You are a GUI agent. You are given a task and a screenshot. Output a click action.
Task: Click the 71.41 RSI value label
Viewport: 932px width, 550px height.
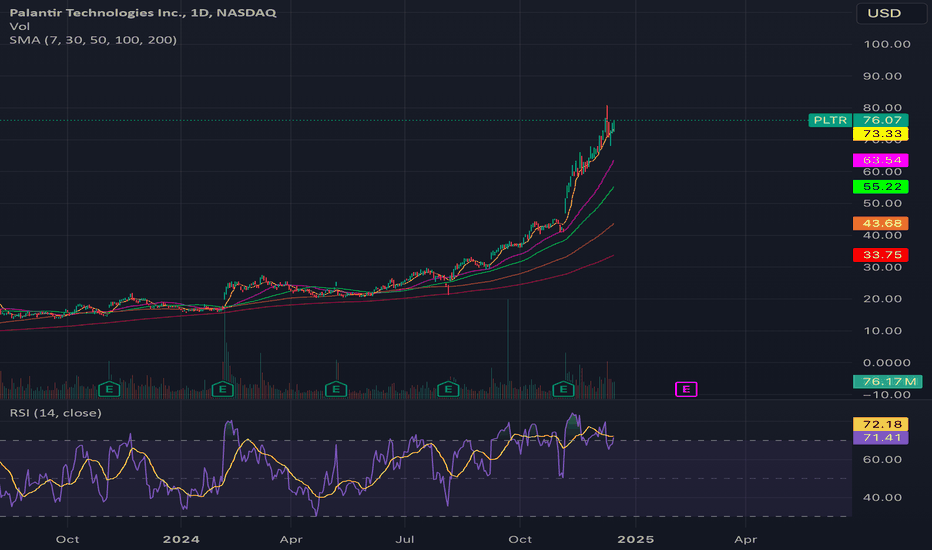[881, 438]
